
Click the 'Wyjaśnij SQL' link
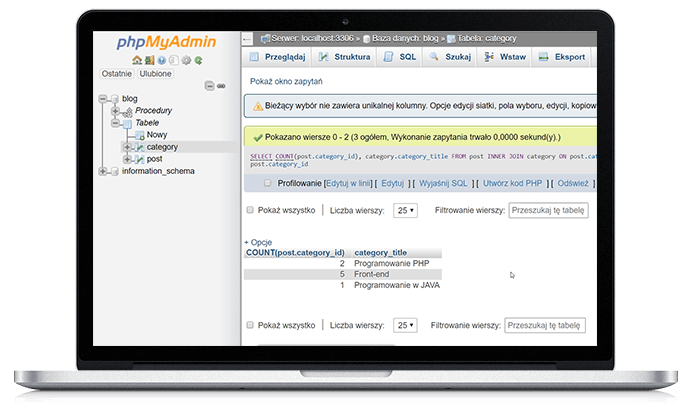[x=442, y=184]
